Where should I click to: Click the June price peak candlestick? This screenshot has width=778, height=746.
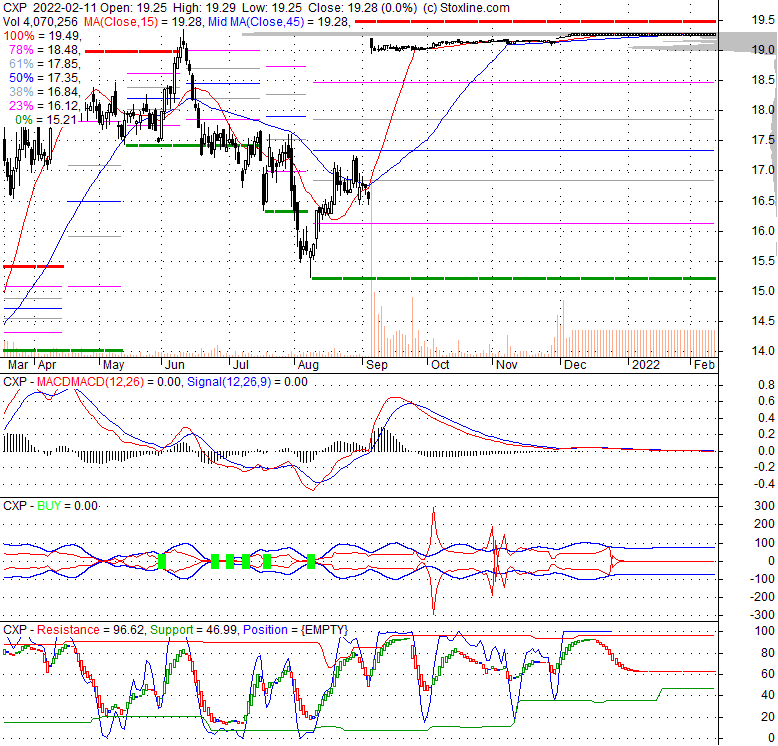(x=183, y=42)
